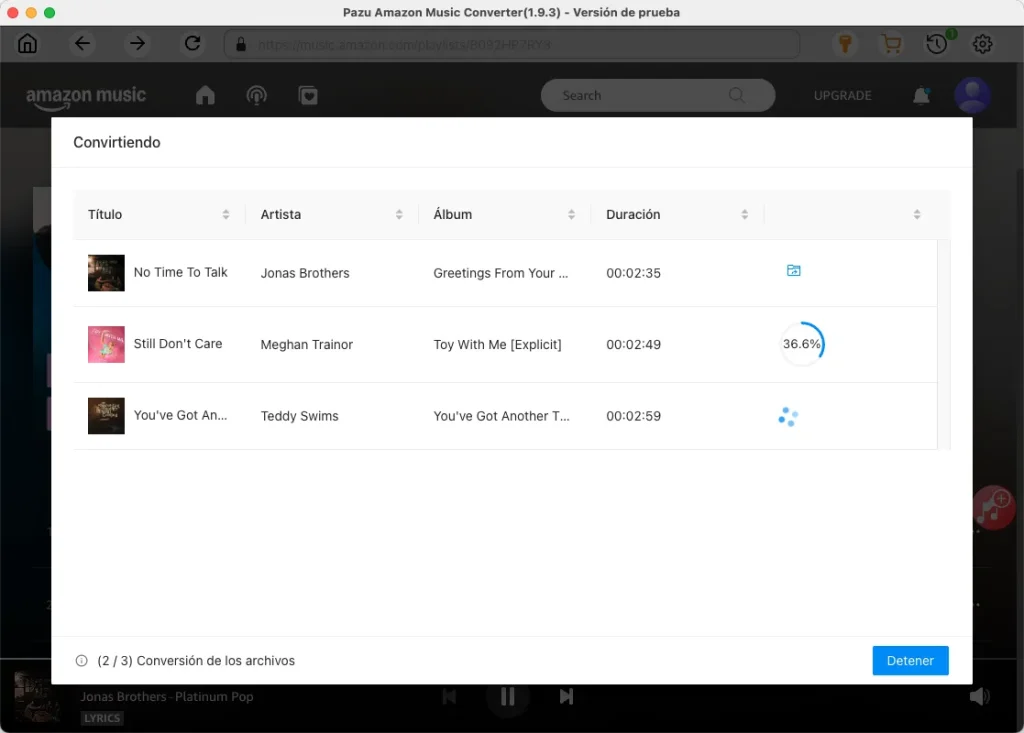Sort tracks by Artista
The height and width of the screenshot is (733, 1024).
coord(399,214)
